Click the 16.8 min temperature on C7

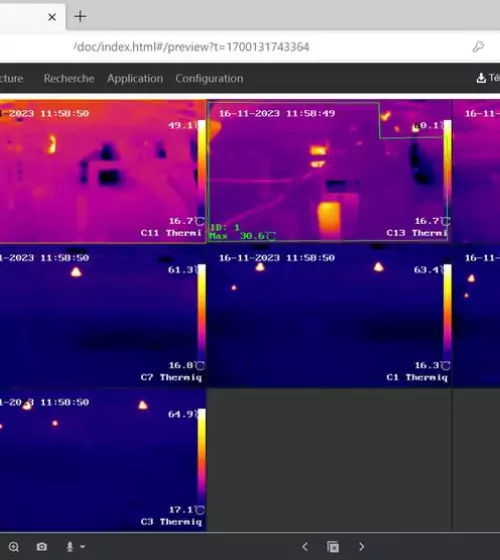pyautogui.click(x=186, y=365)
